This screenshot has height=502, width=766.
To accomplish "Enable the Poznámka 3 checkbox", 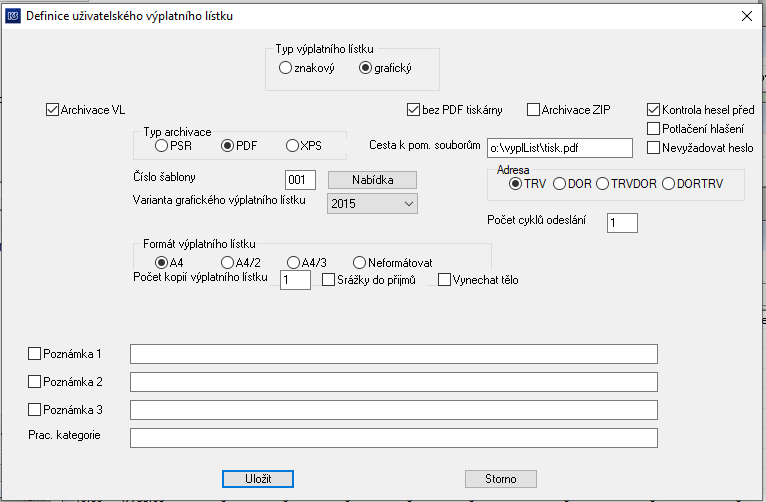I will point(34,409).
